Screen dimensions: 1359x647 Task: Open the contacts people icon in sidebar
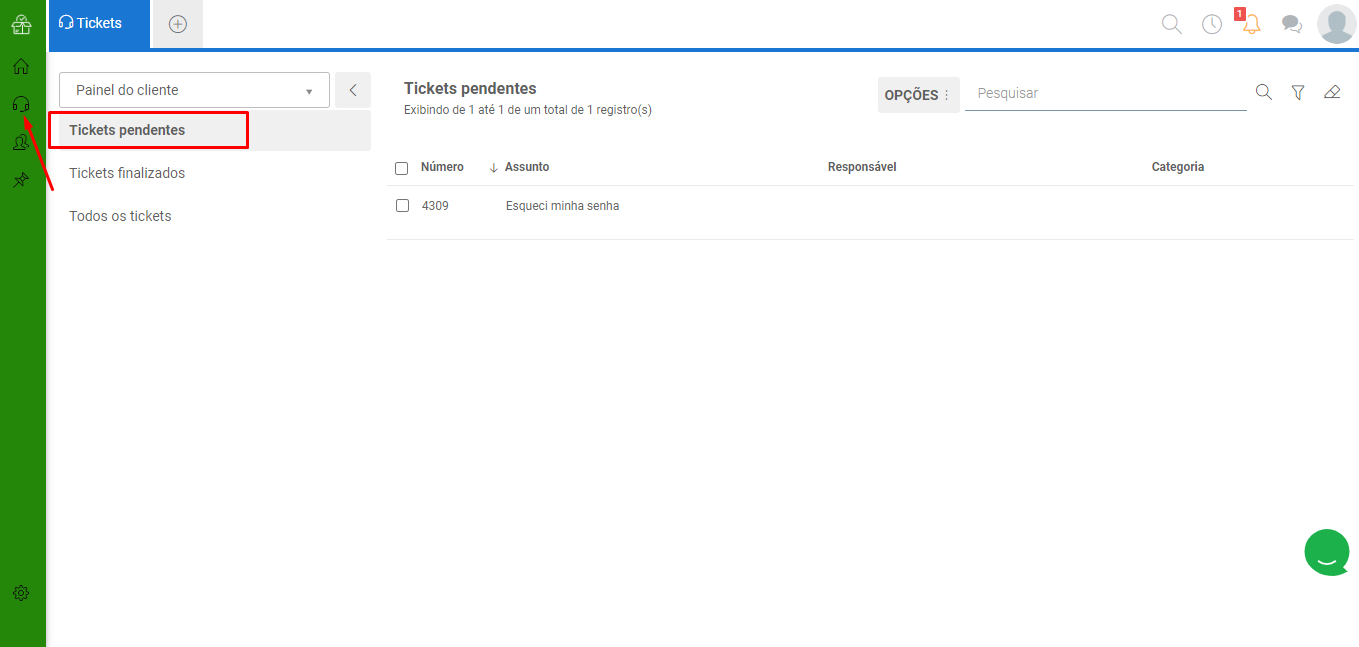tap(21, 143)
